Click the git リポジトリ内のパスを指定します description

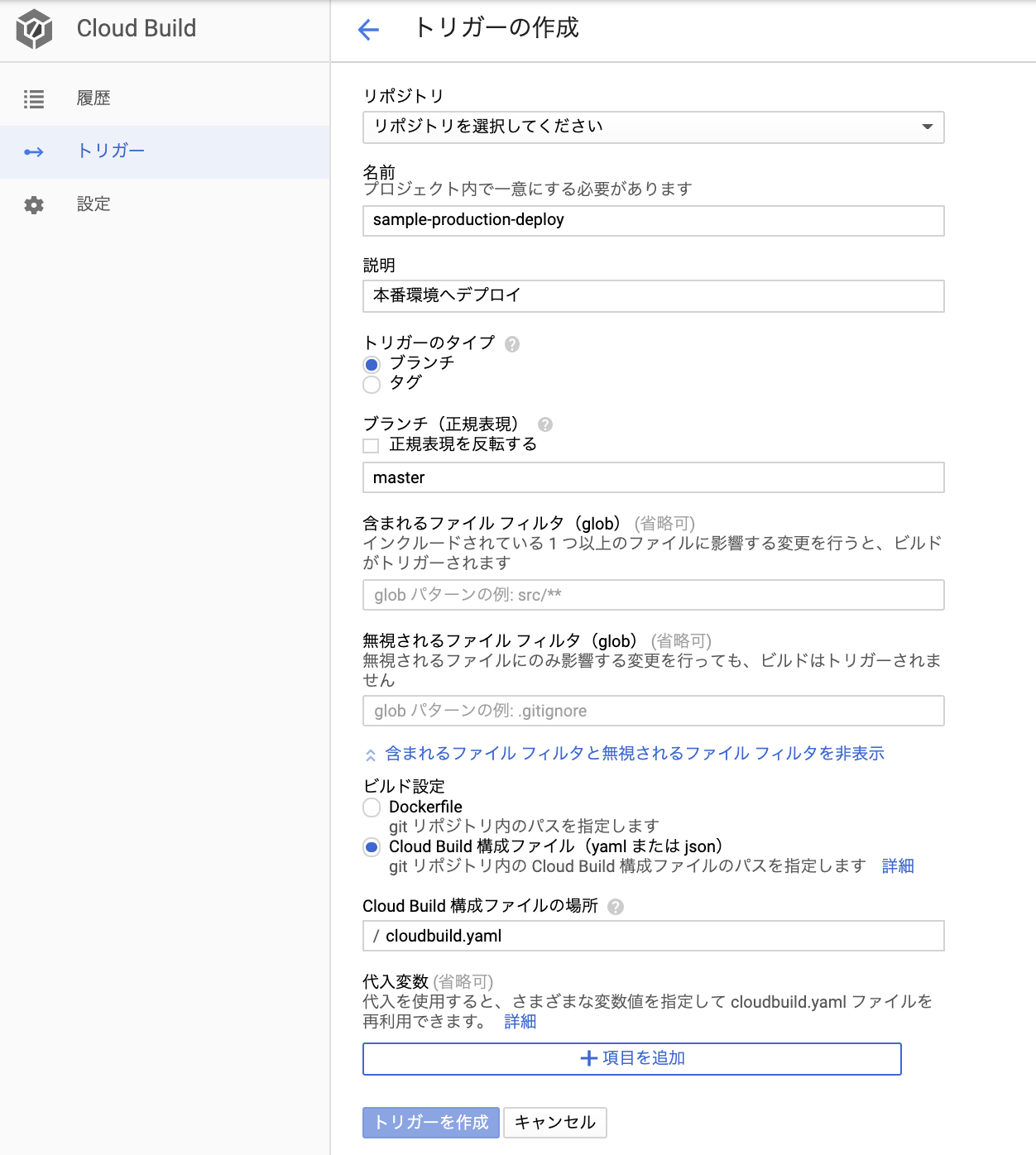tap(524, 827)
